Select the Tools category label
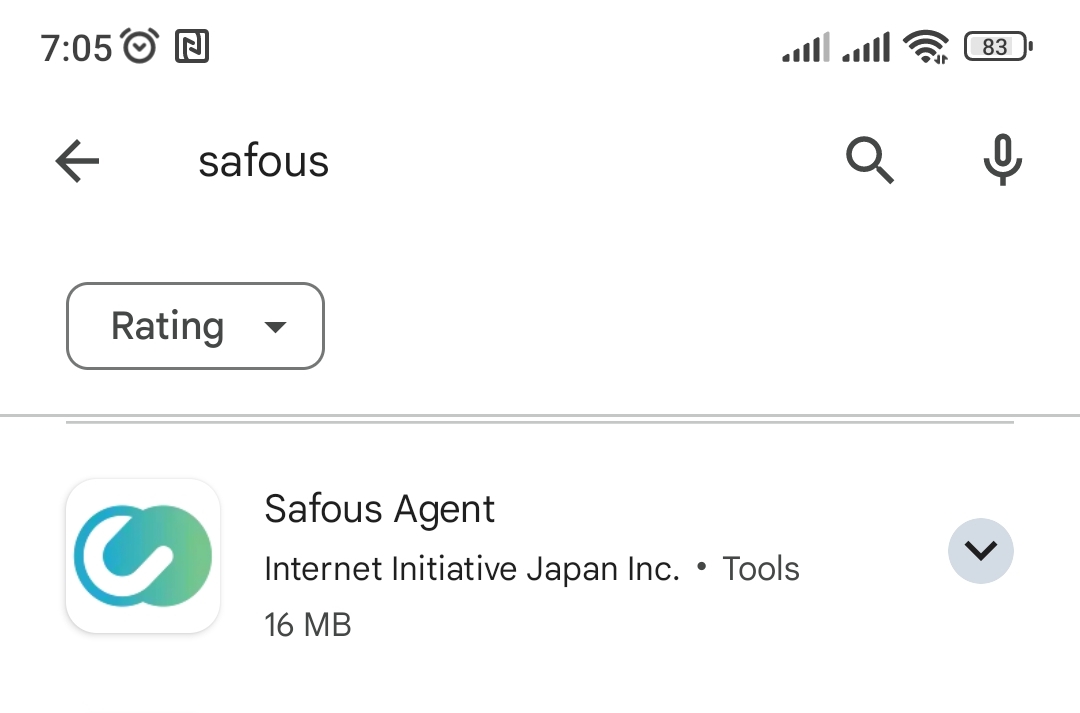The image size is (1080, 713). point(761,569)
